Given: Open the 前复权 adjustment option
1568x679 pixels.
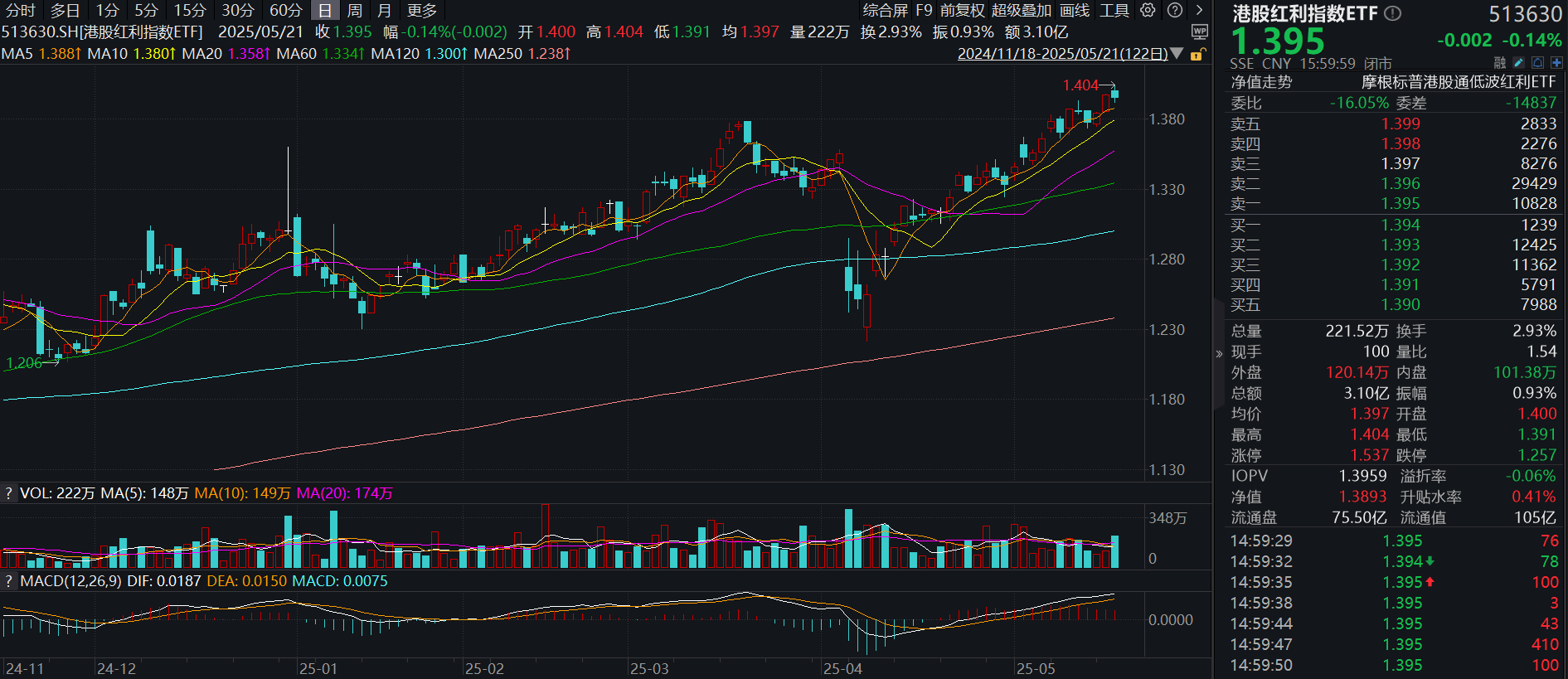Looking at the screenshot, I should (962, 10).
